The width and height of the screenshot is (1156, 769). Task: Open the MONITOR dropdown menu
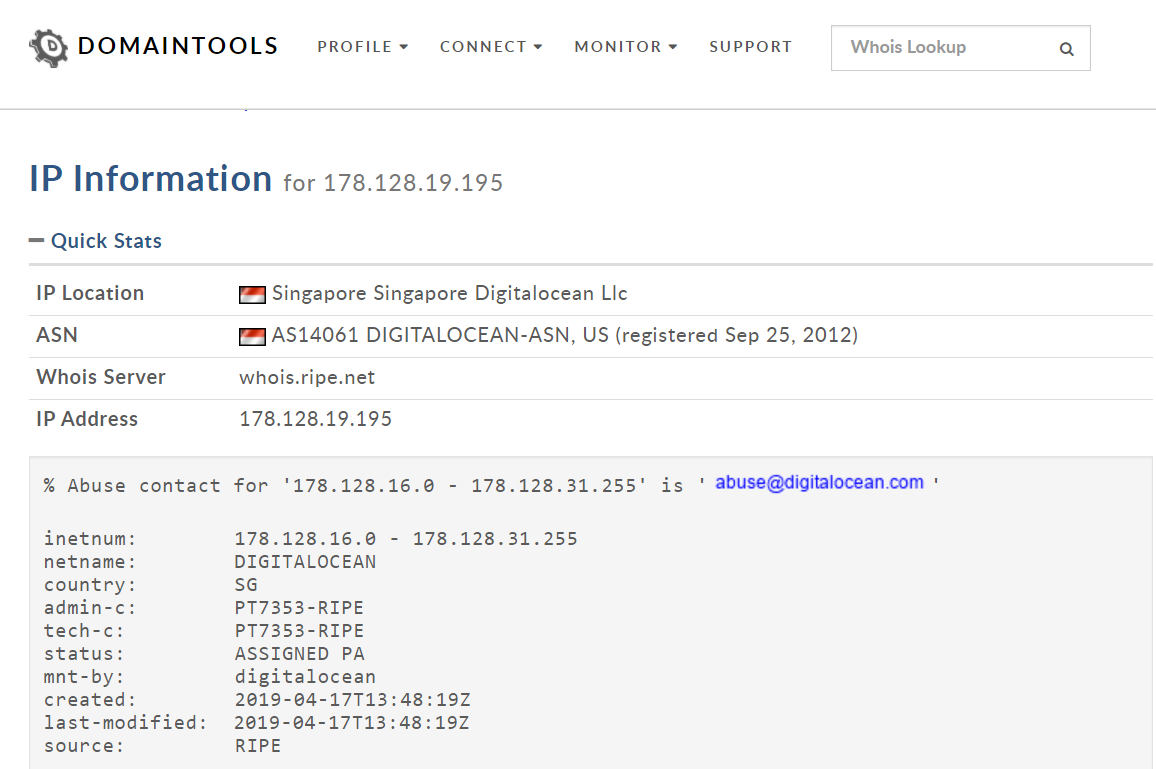[625, 47]
